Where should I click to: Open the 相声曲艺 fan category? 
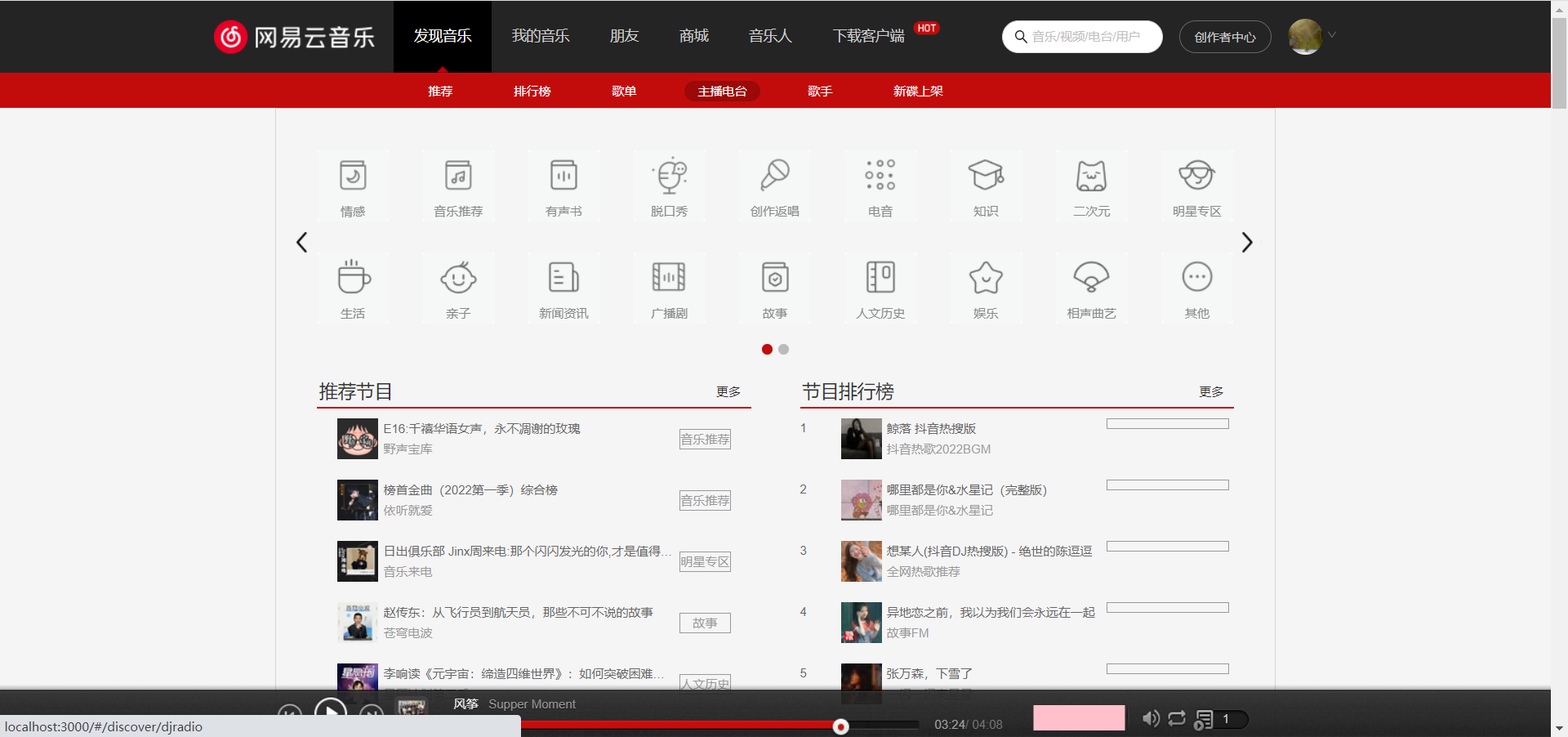1091,288
